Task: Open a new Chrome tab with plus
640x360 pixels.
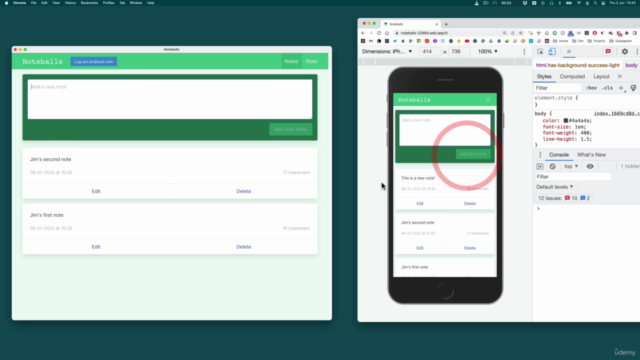Action: (446, 24)
